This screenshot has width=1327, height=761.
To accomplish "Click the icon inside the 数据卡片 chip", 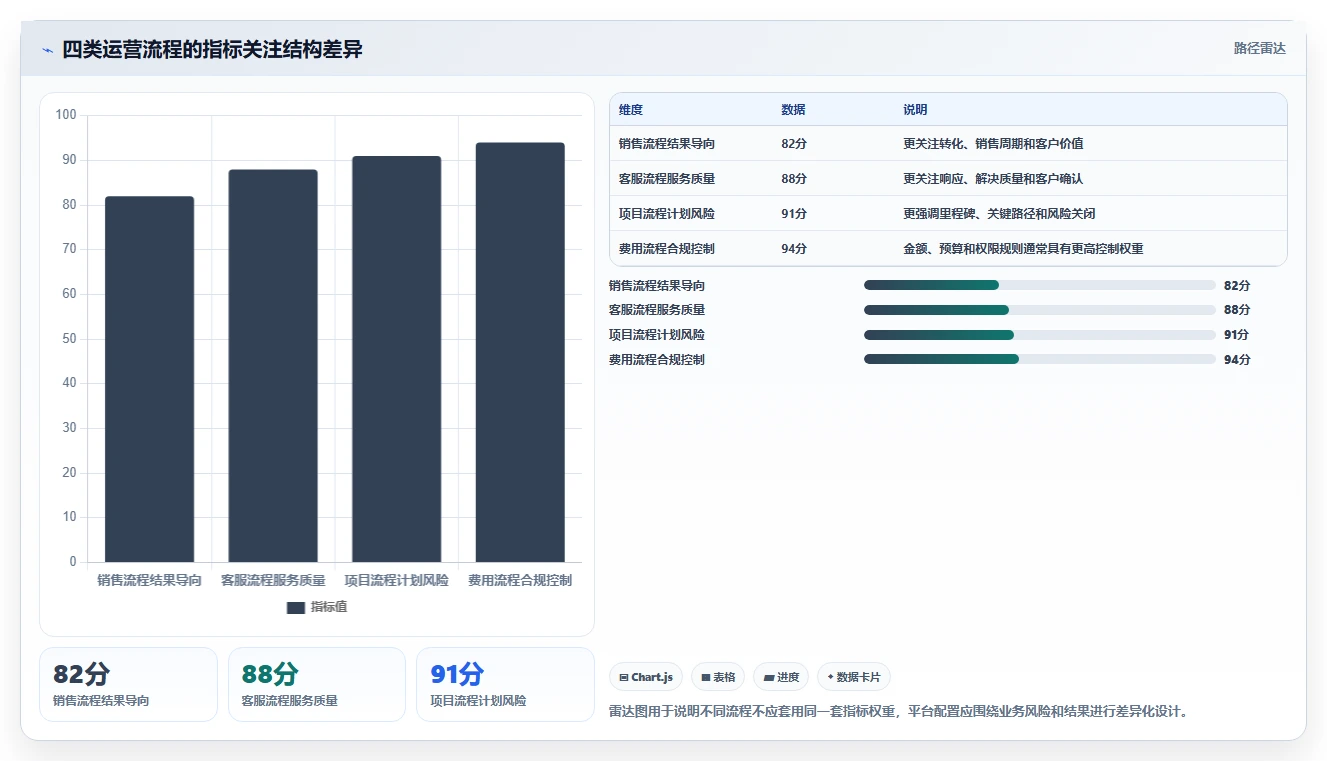I will (x=830, y=677).
